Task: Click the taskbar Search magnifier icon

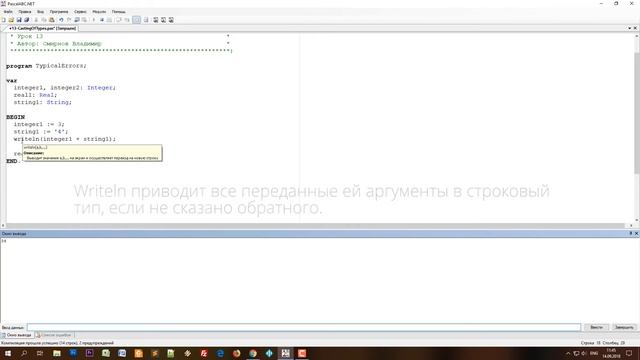Action: click(x=24, y=353)
